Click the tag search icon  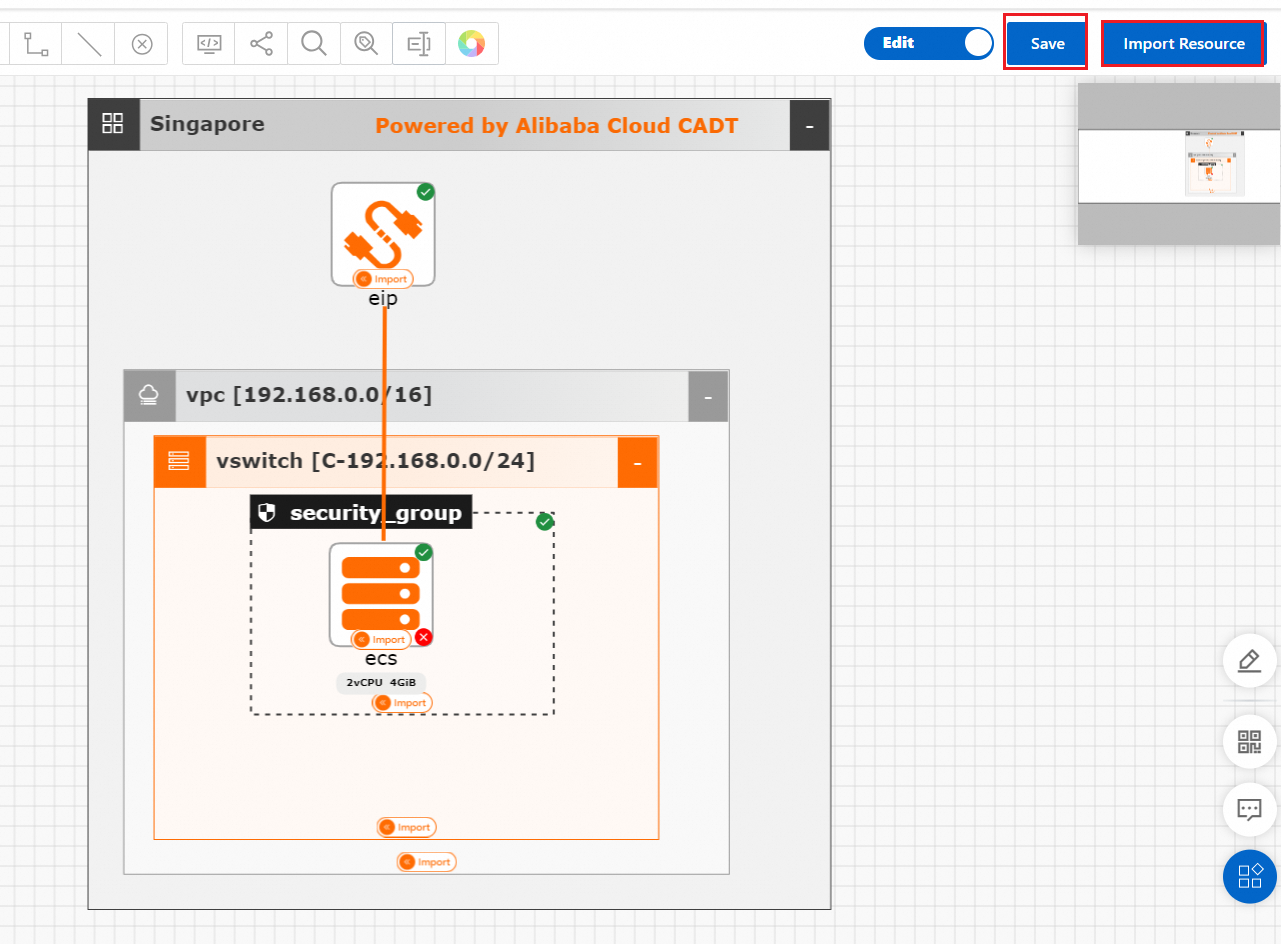(366, 44)
